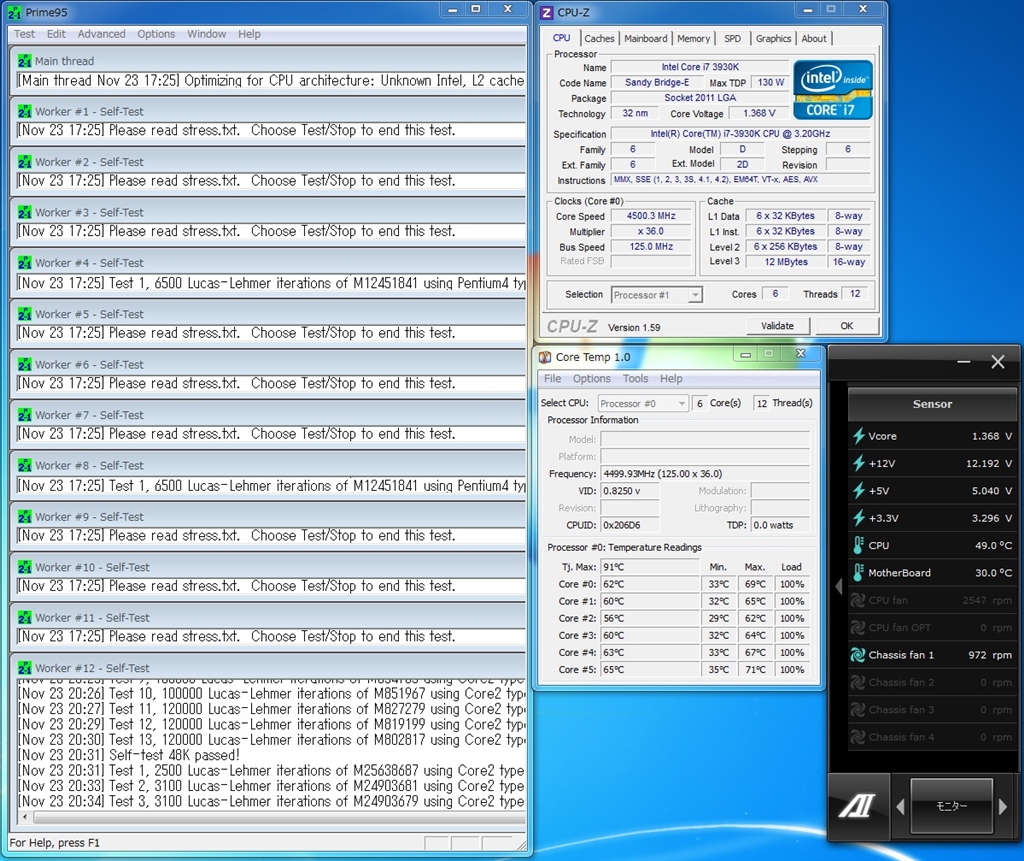Screen dimensions: 1024x861
Task: Open the File menu in Core Temp
Action: tap(552, 378)
